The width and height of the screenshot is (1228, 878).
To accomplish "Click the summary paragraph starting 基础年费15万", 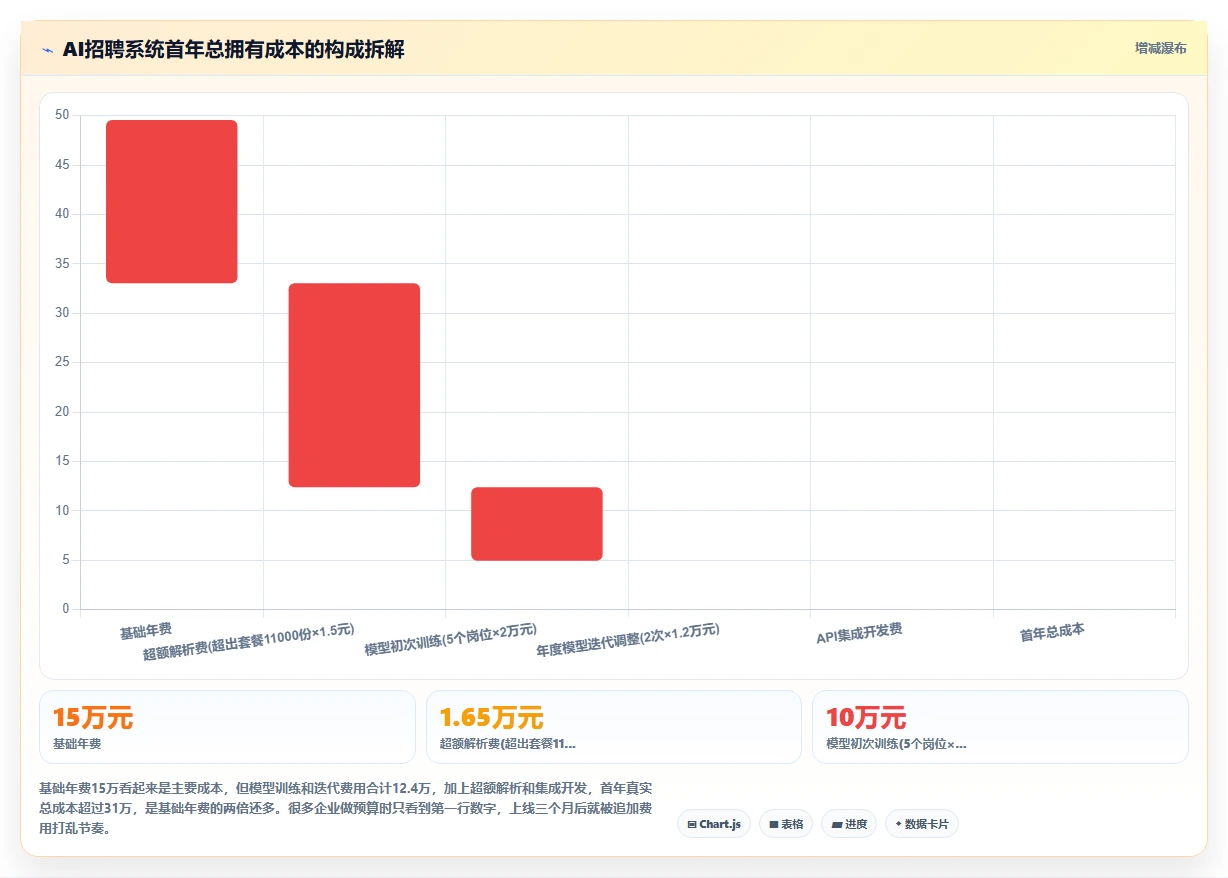I will (346, 809).
